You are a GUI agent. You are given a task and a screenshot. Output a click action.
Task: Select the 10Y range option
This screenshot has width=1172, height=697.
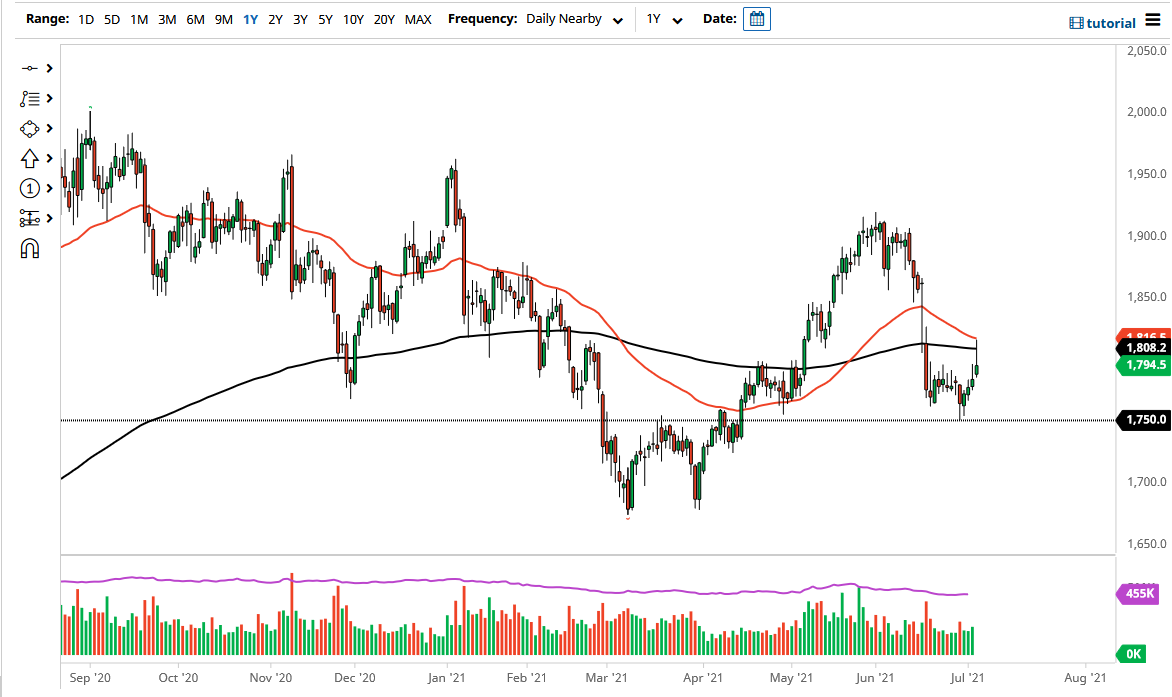click(354, 19)
